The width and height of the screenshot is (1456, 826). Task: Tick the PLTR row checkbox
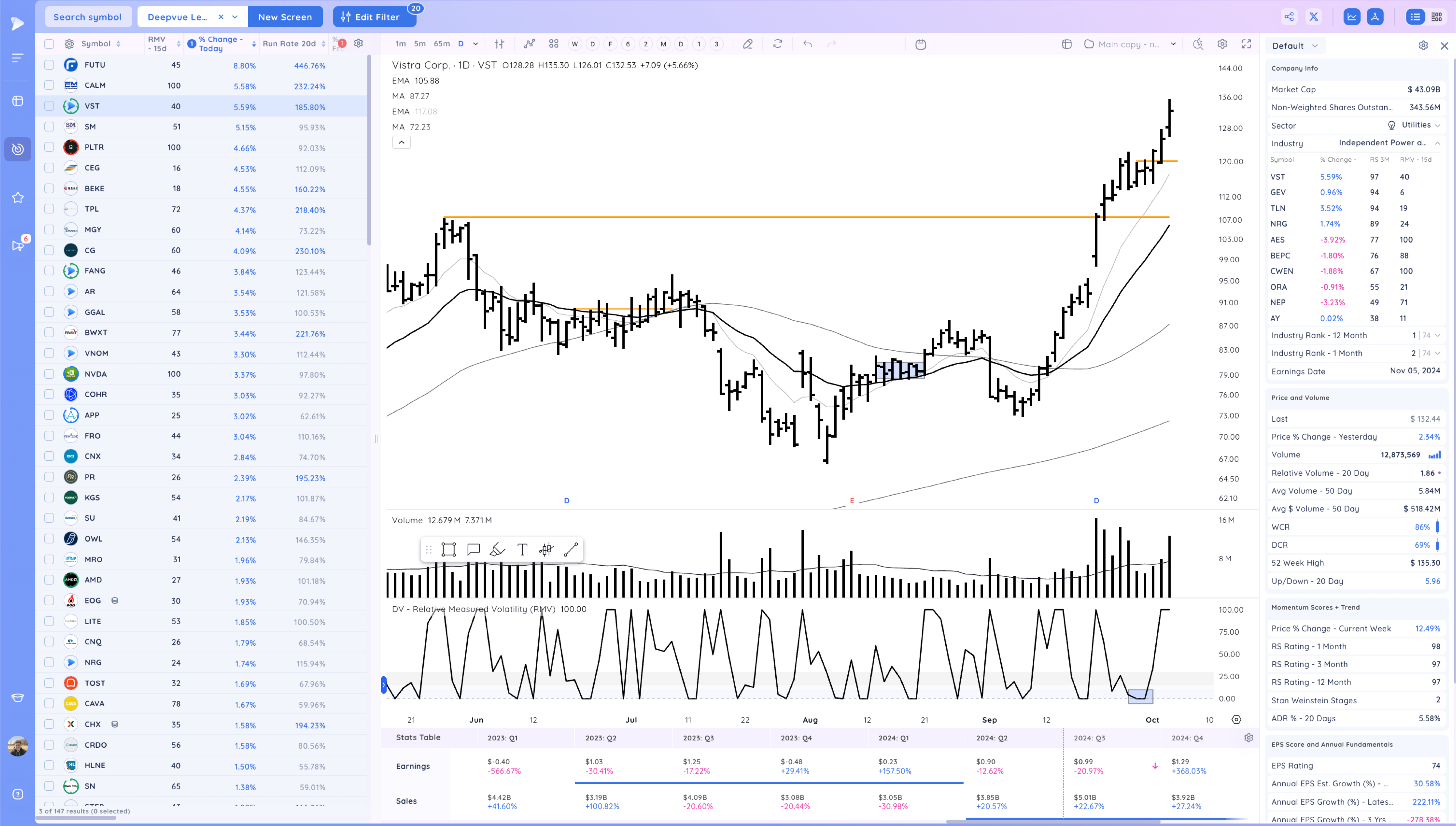coord(50,147)
